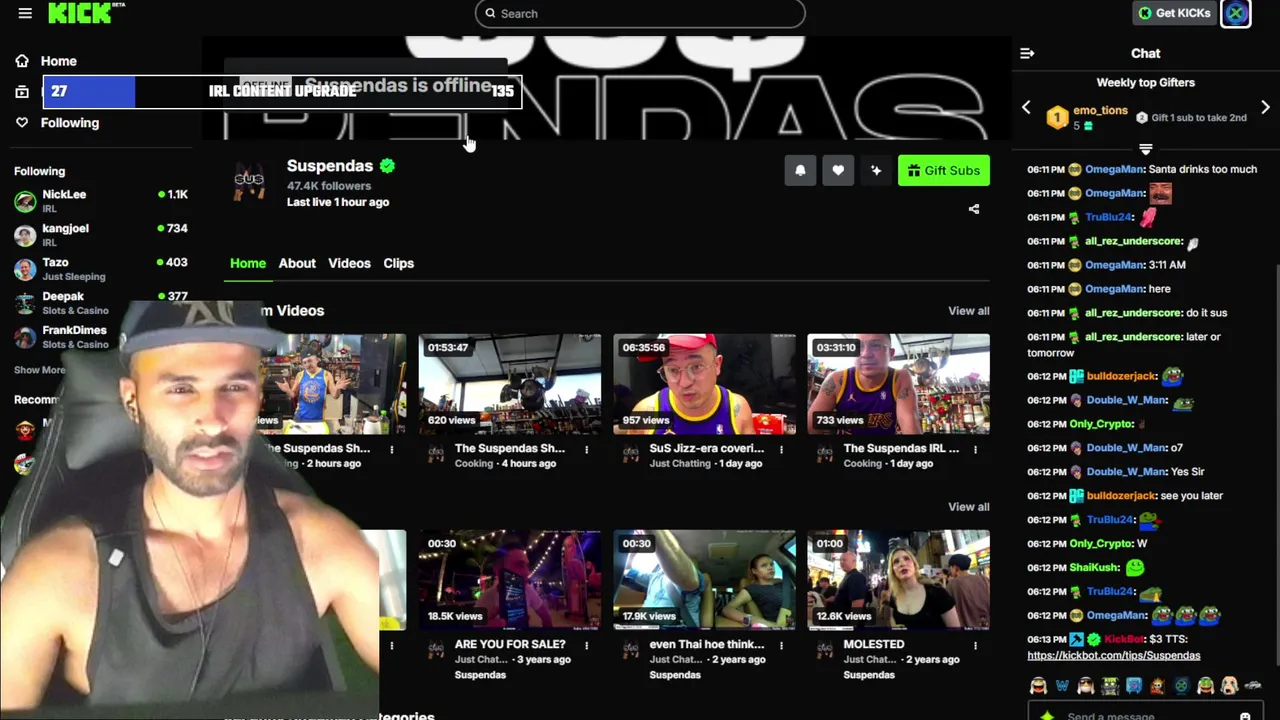Open options for 'even Thai hoe think...' clip
This screenshot has height=720, width=1280.
pyautogui.click(x=782, y=645)
